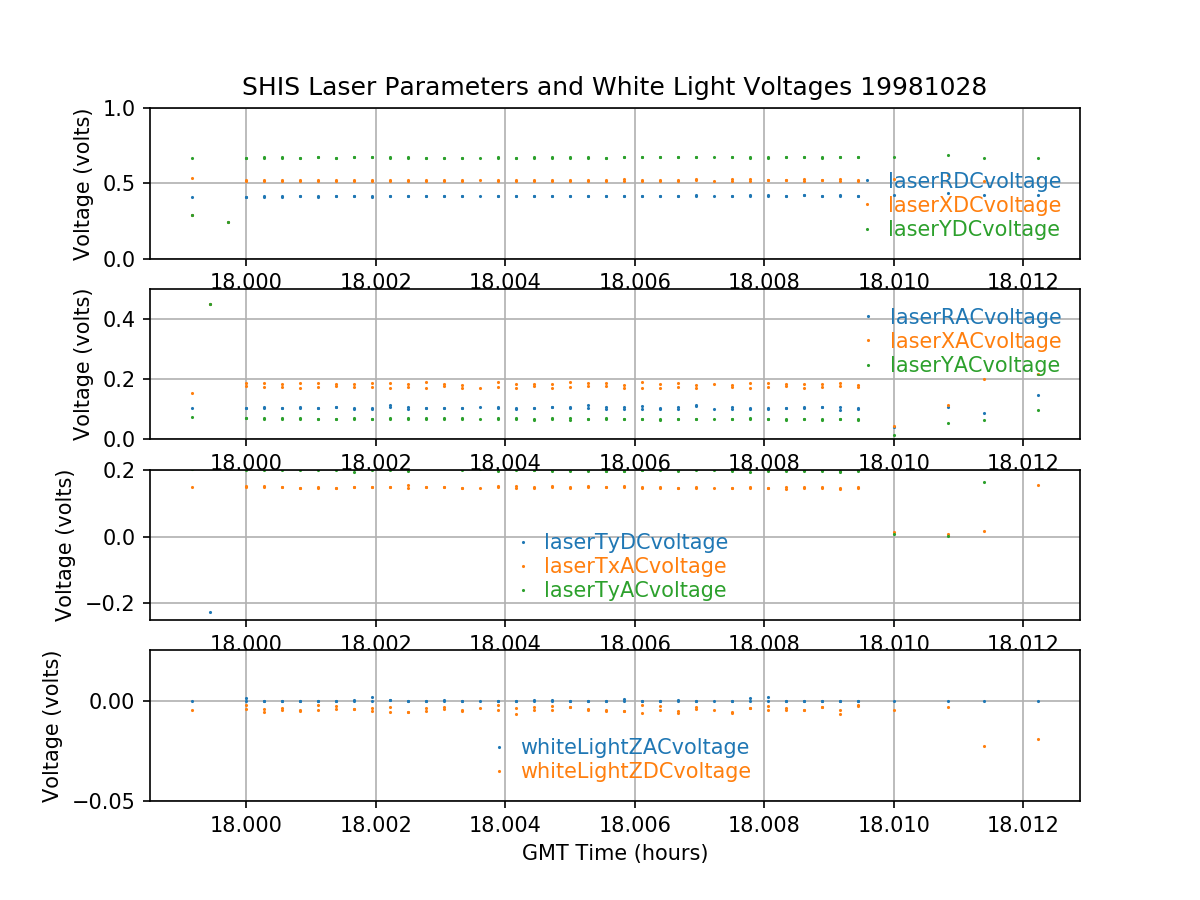Select the laserXACvoltage legend entry
The width and height of the screenshot is (1200, 900).
[x=974, y=341]
